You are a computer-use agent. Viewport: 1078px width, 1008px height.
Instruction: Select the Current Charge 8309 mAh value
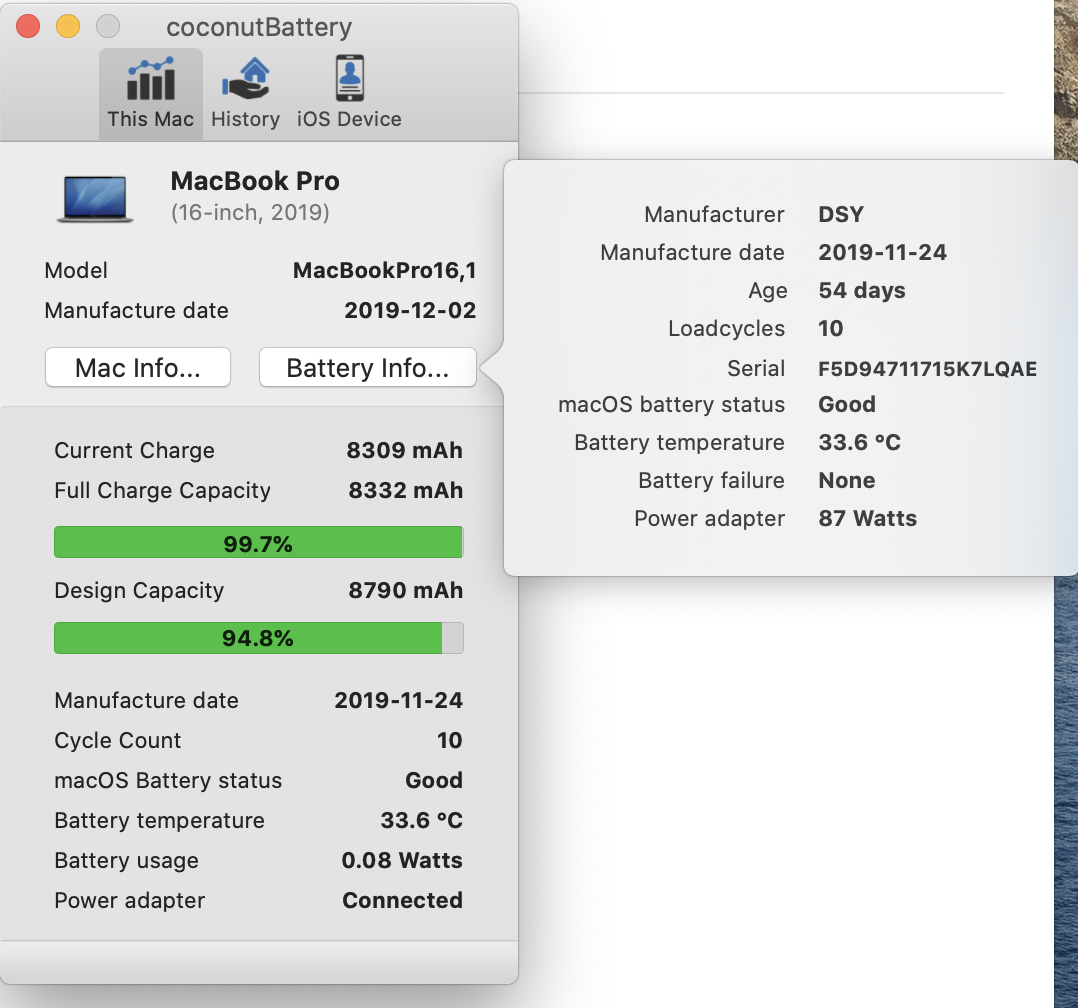[x=404, y=450]
